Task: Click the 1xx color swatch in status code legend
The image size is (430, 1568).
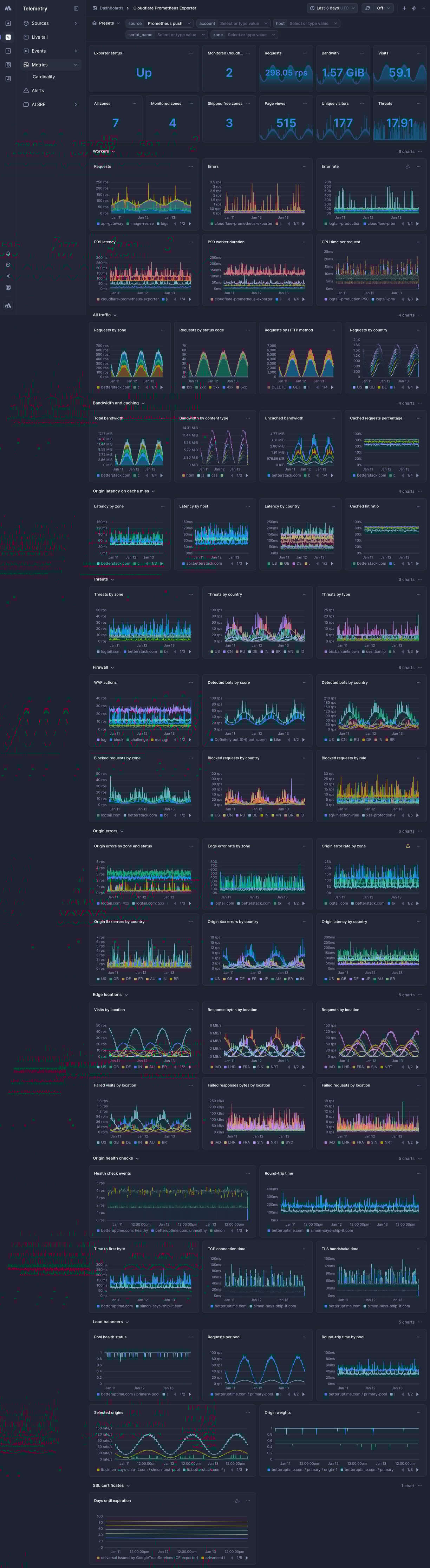Action: click(x=183, y=387)
